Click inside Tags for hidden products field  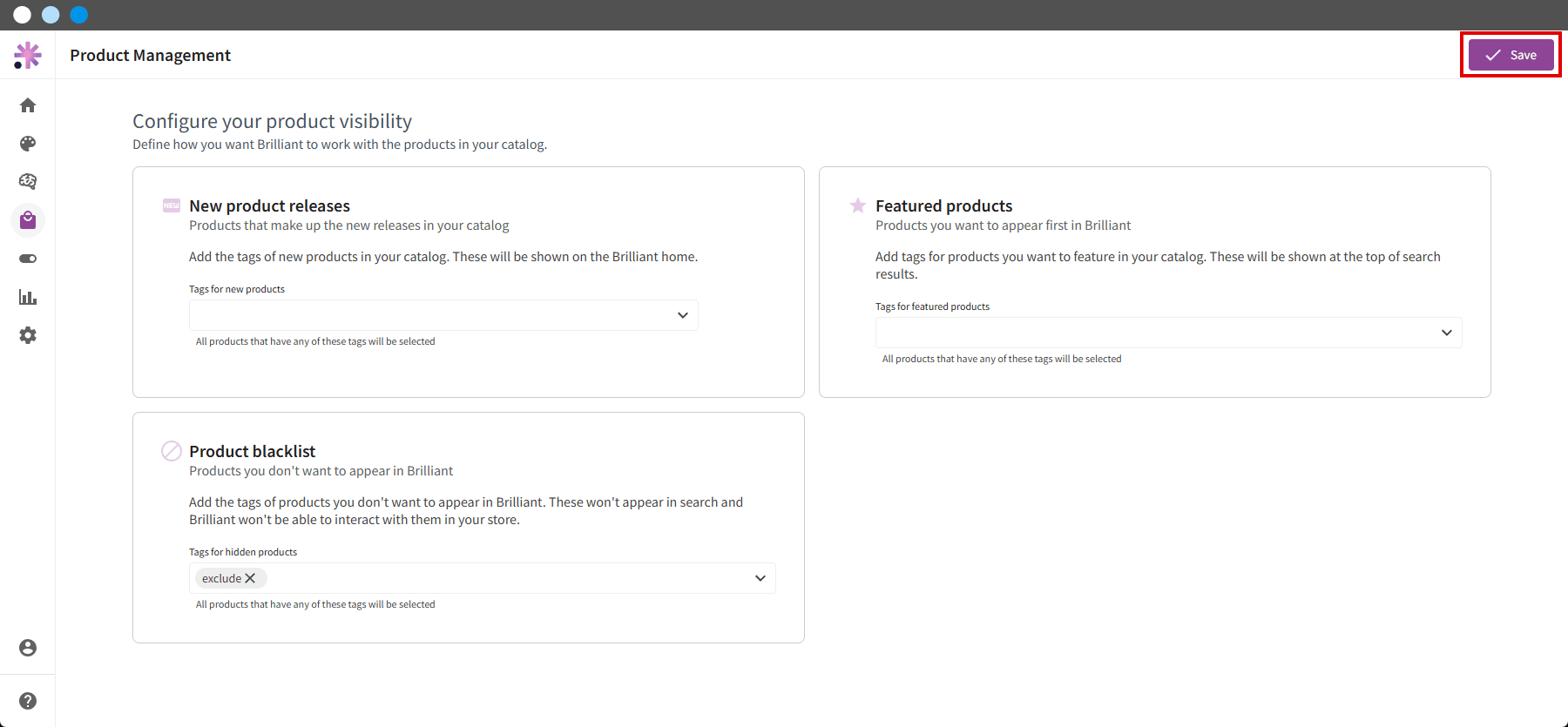coord(483,578)
